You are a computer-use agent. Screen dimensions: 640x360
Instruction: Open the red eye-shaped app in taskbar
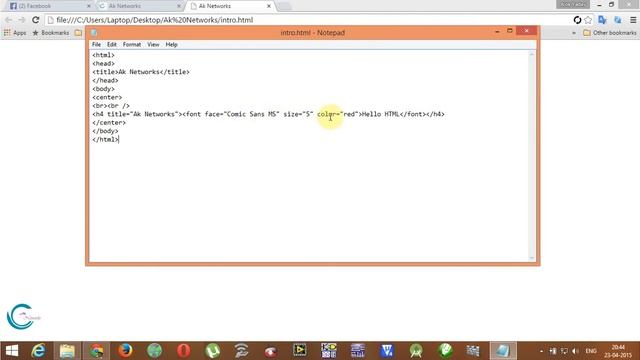point(271,351)
